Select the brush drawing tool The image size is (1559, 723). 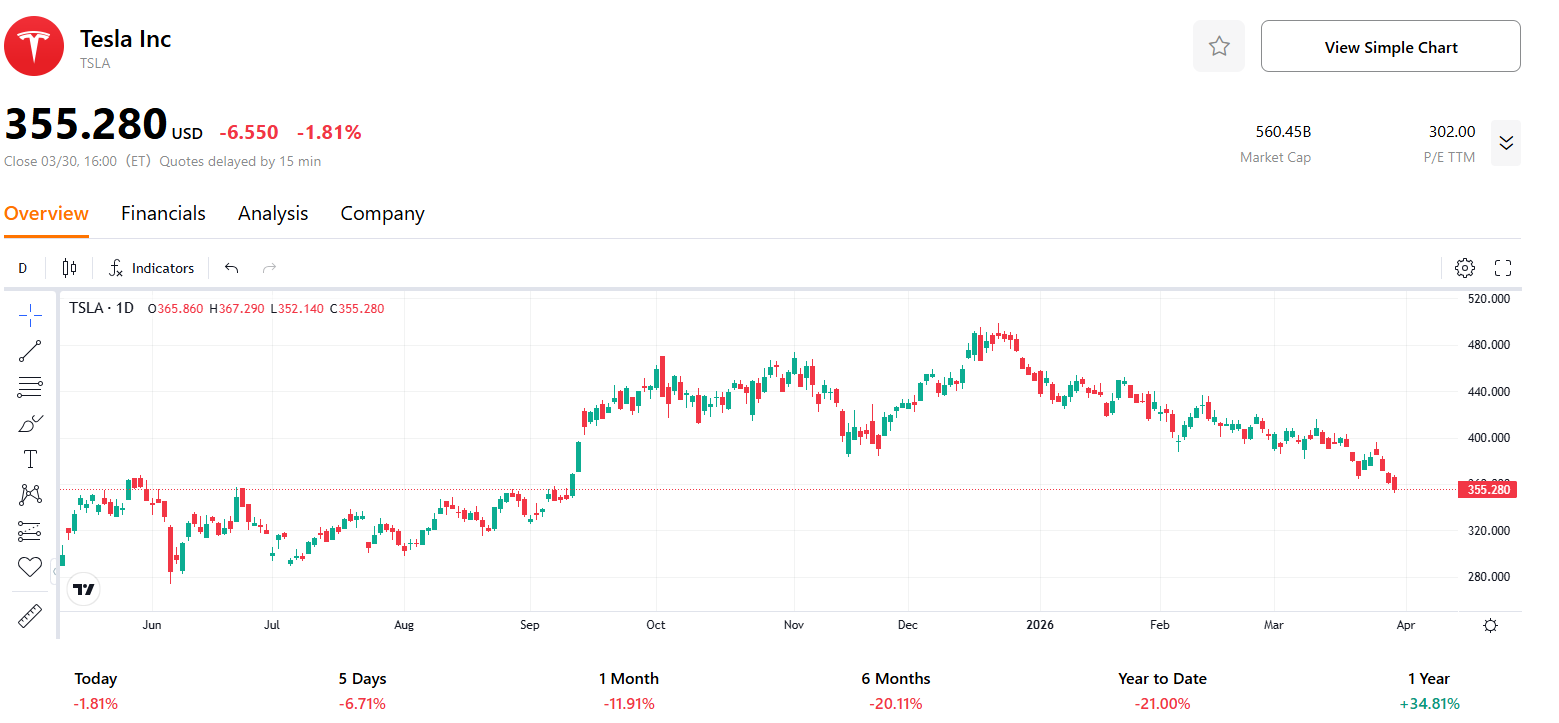[30, 423]
